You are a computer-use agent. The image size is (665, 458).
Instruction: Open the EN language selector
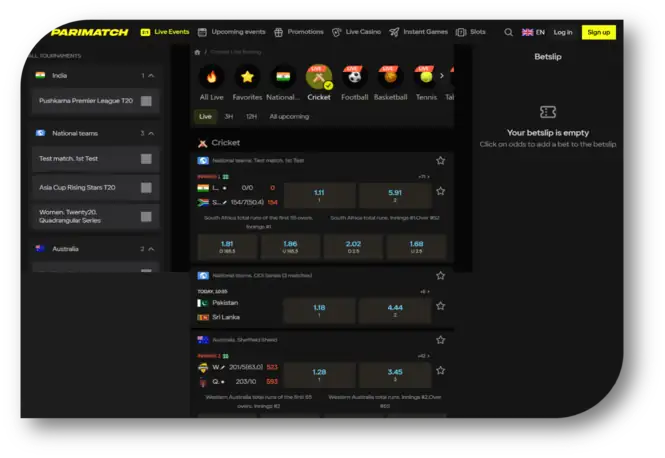(x=533, y=32)
